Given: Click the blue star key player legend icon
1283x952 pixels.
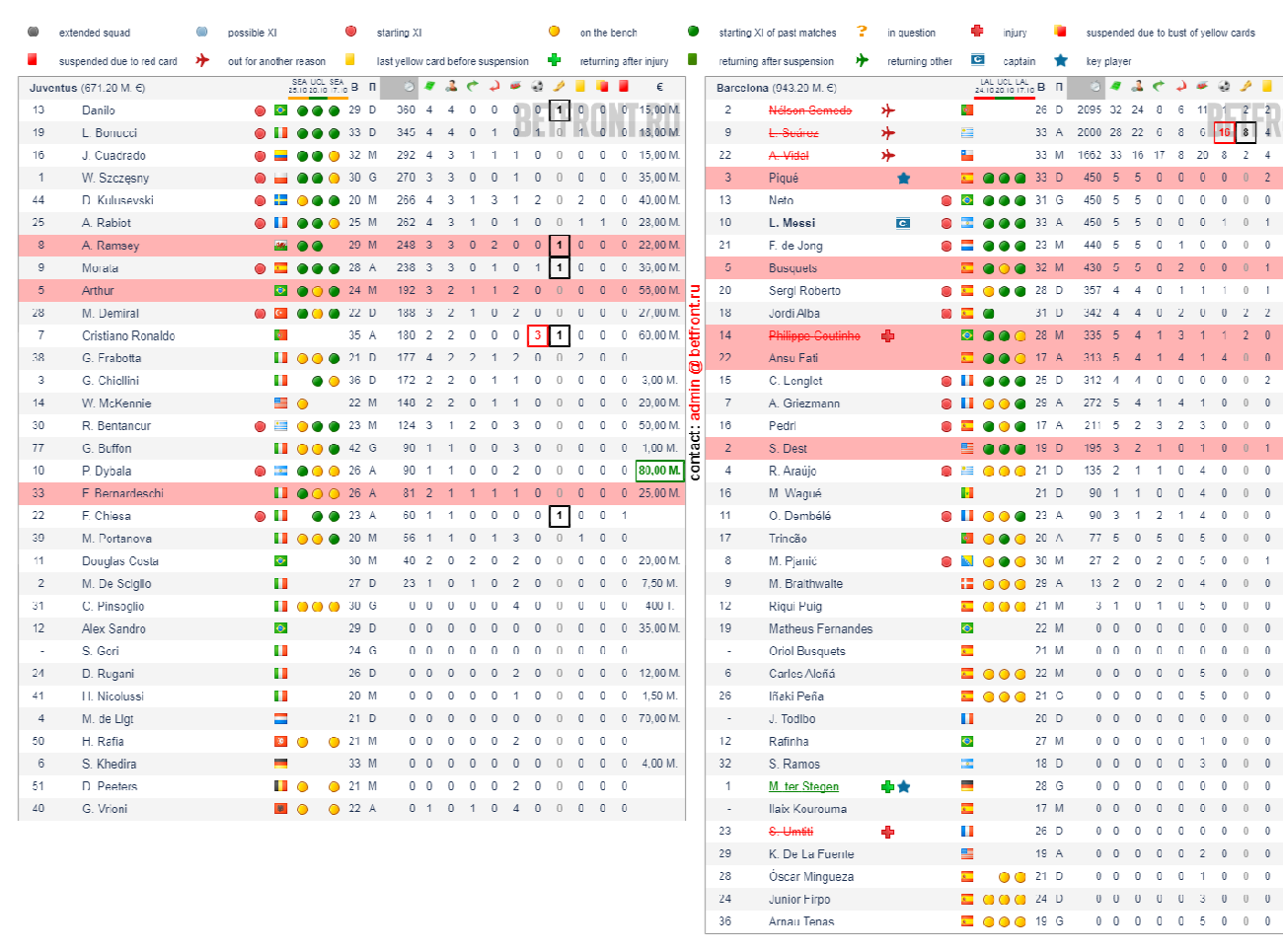Looking at the screenshot, I should [x=1061, y=60].
